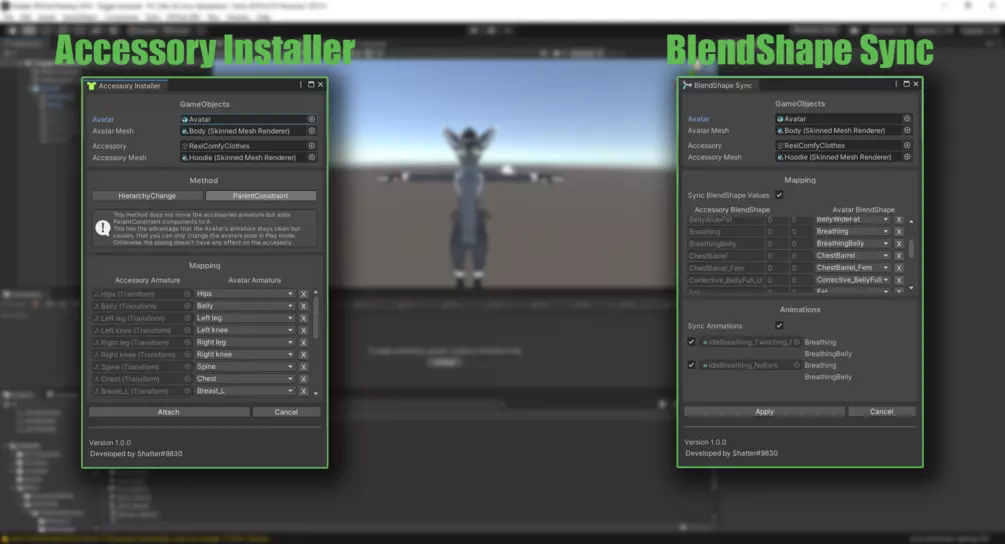This screenshot has width=1005, height=544.
Task: Select the BlendShape Sync window tab
Action: tap(718, 86)
